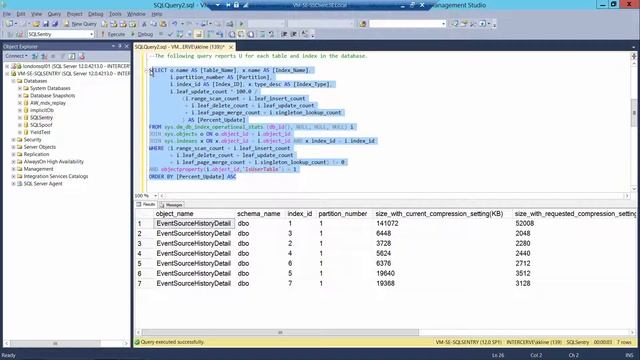
Task: Click the schema_name column header
Action: tap(259, 214)
